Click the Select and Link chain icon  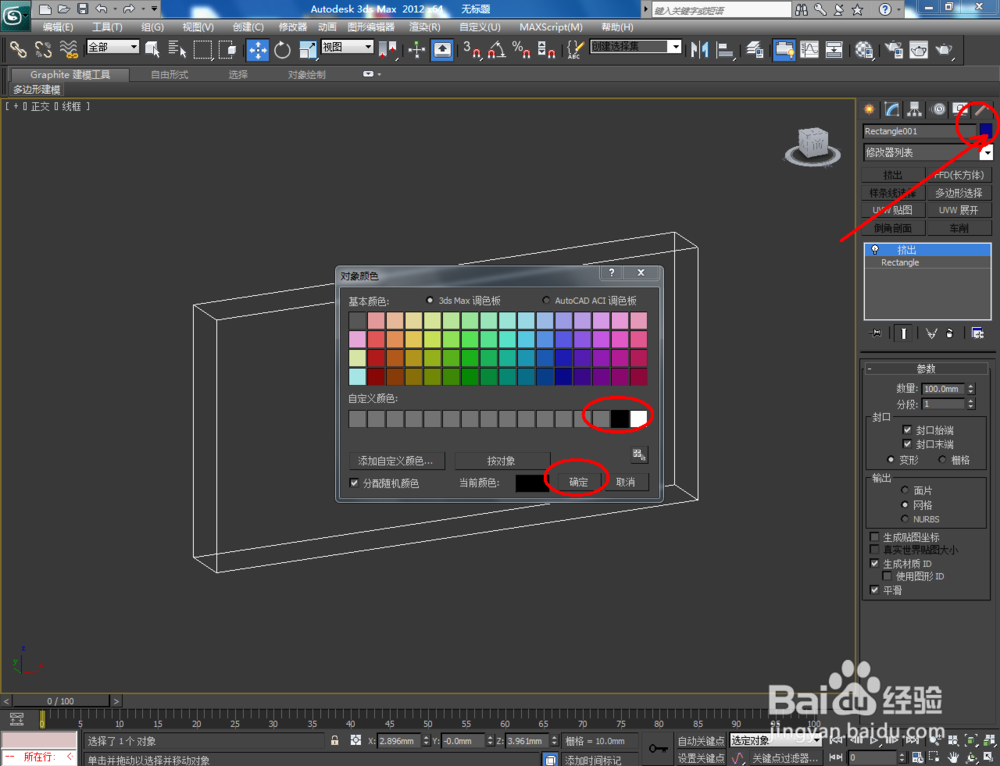(17, 49)
